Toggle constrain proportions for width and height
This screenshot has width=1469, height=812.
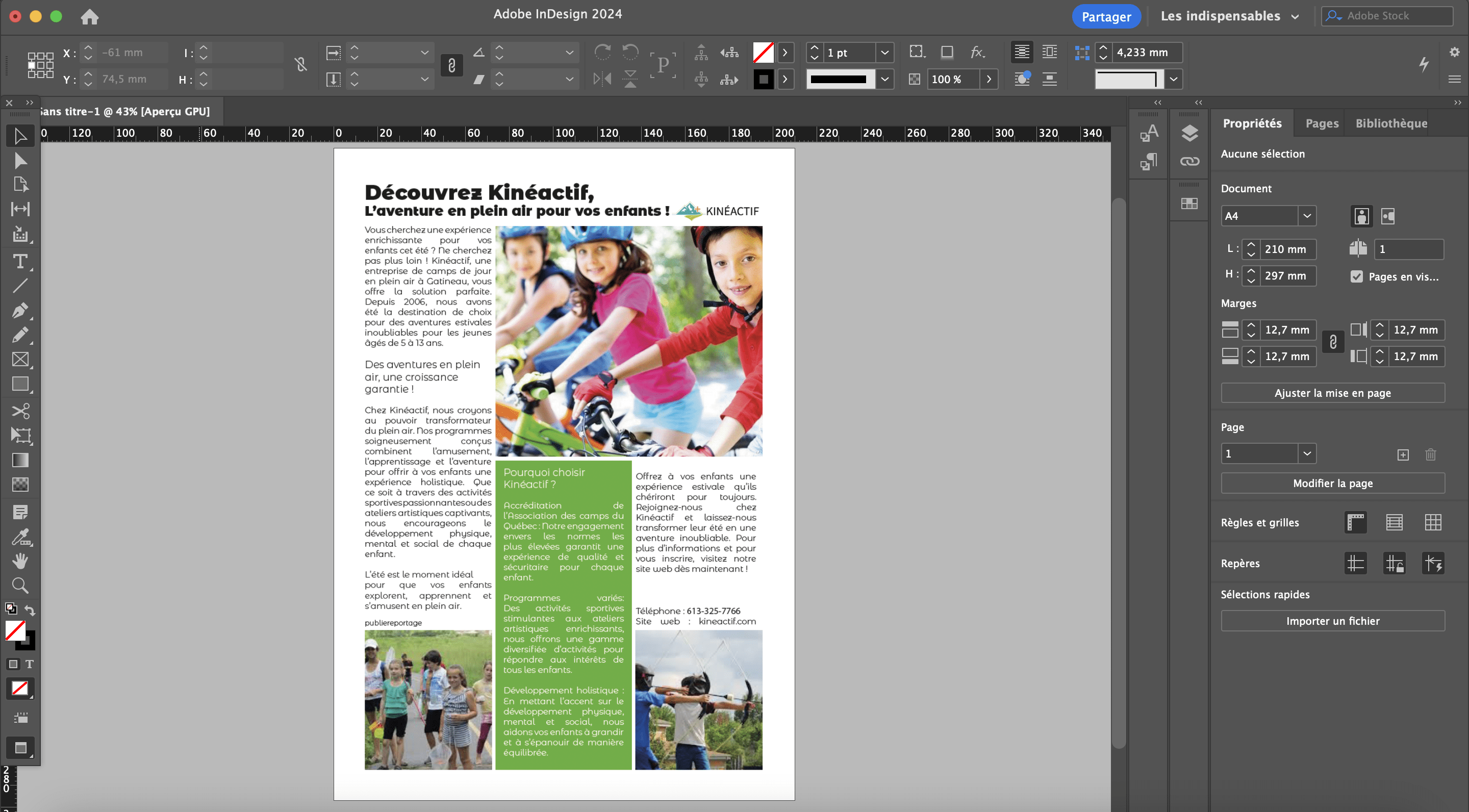point(300,64)
